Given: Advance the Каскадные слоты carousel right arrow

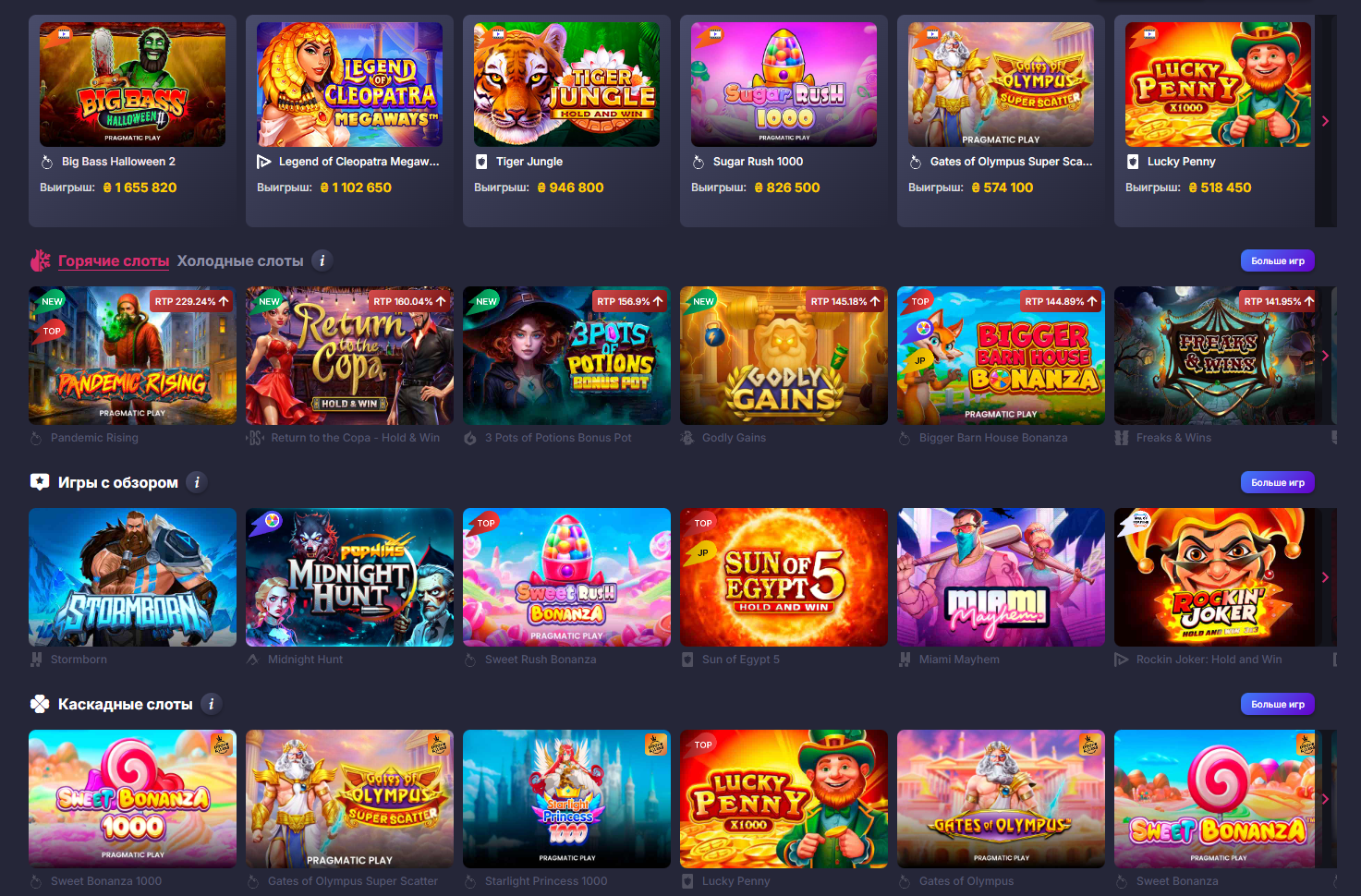Looking at the screenshot, I should [x=1325, y=799].
